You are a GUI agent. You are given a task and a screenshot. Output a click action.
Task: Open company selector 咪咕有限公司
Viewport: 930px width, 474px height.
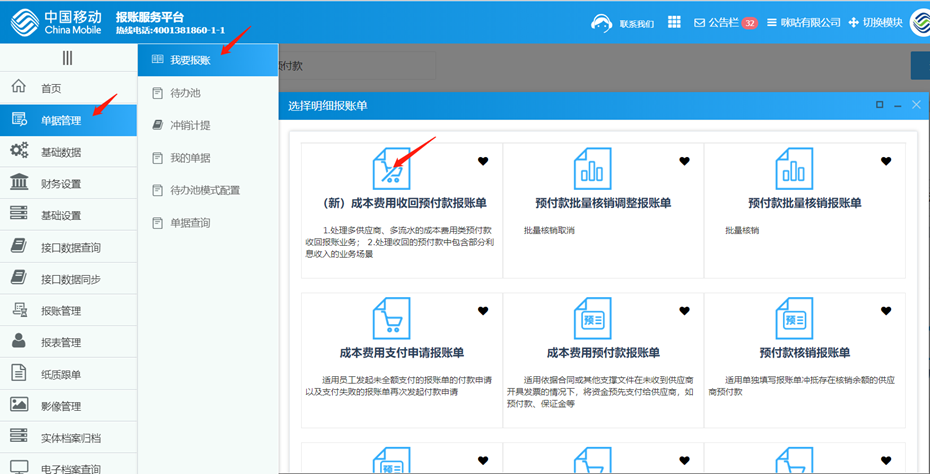click(804, 23)
